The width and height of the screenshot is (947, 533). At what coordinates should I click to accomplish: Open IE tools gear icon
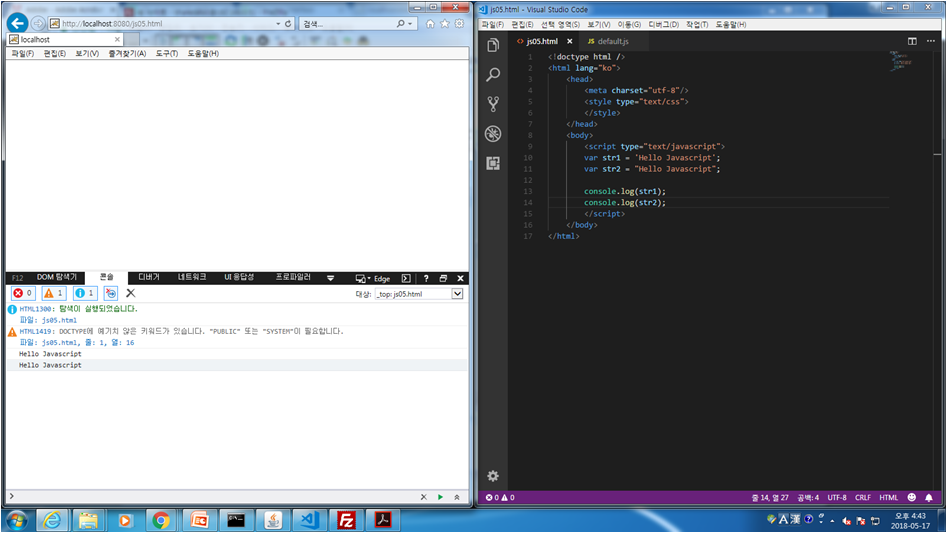(460, 24)
